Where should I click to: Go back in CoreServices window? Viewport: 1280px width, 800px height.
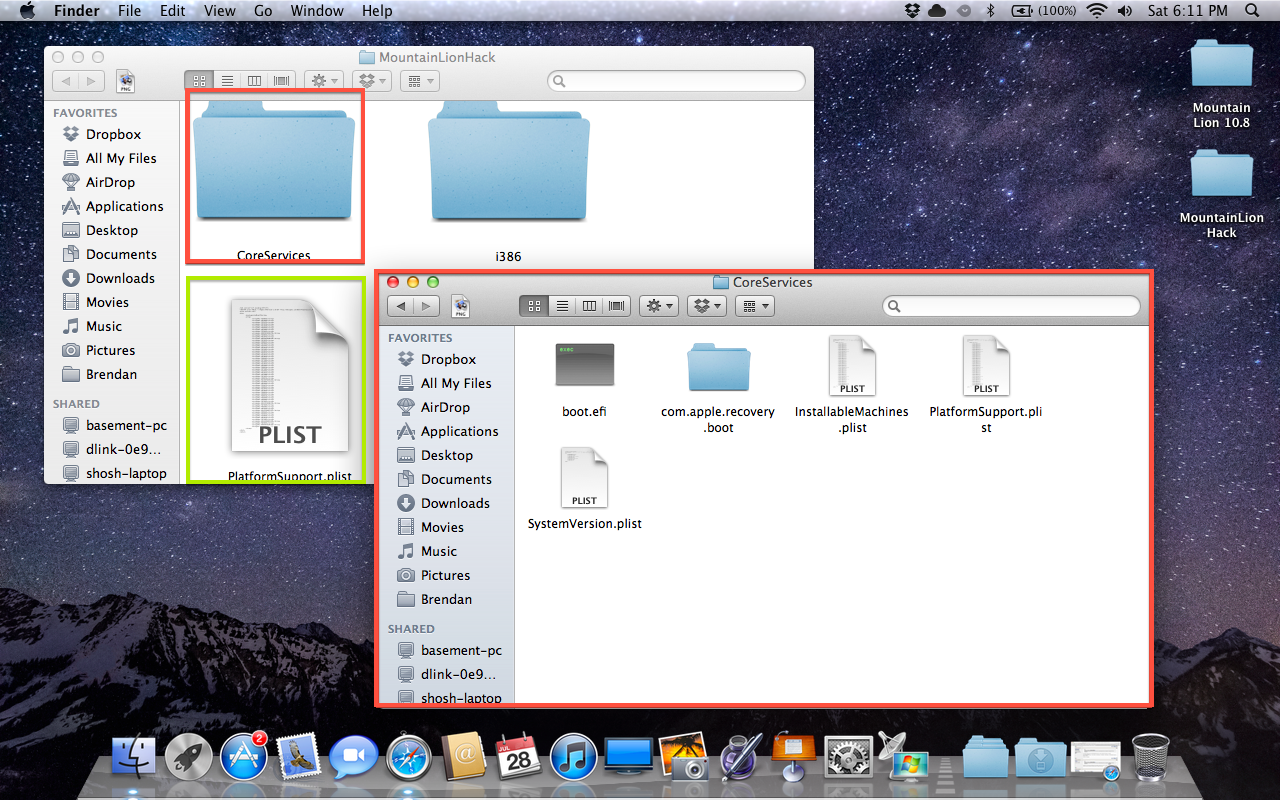(x=401, y=306)
